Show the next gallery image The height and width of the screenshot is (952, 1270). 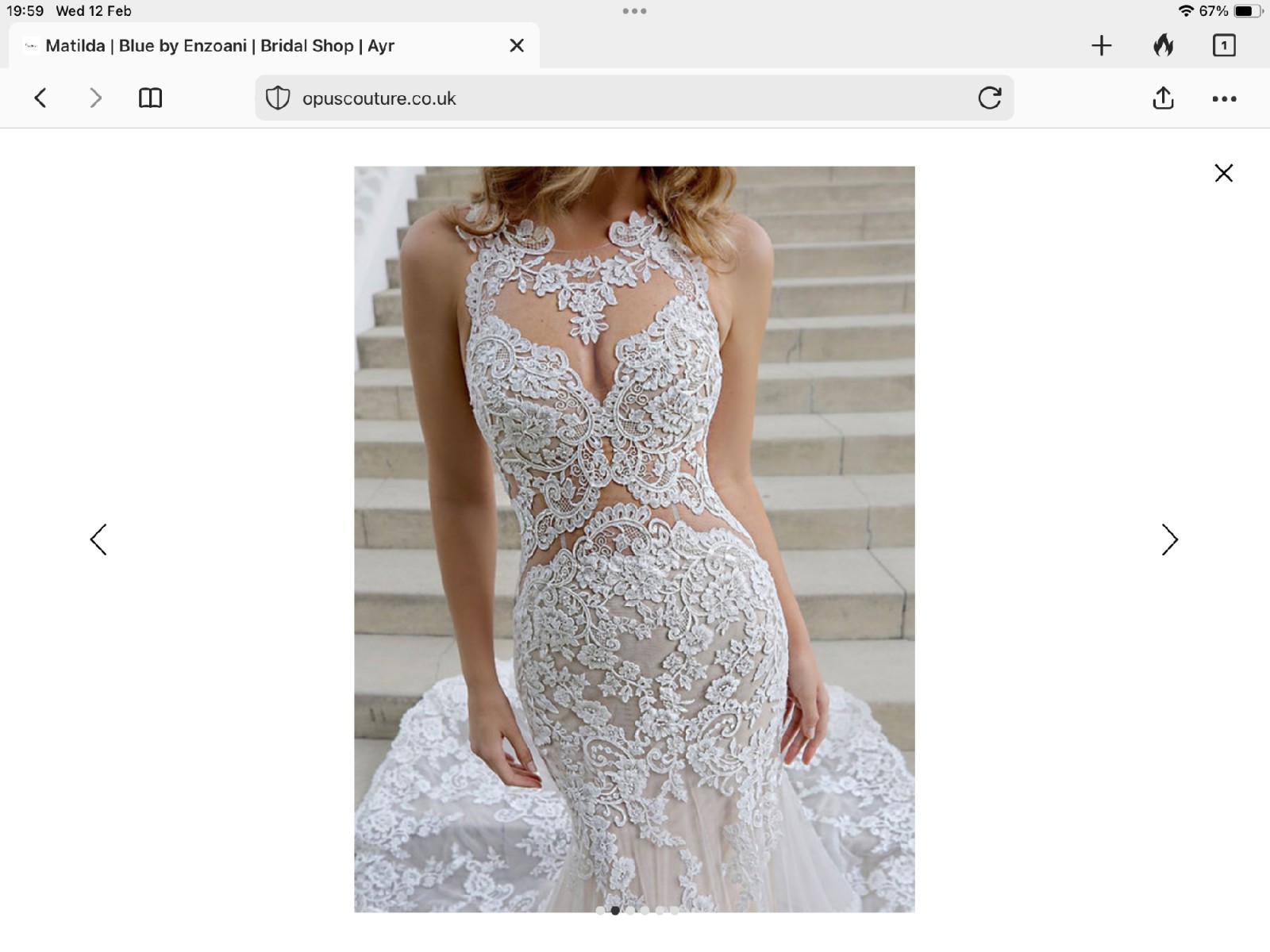(x=1169, y=539)
